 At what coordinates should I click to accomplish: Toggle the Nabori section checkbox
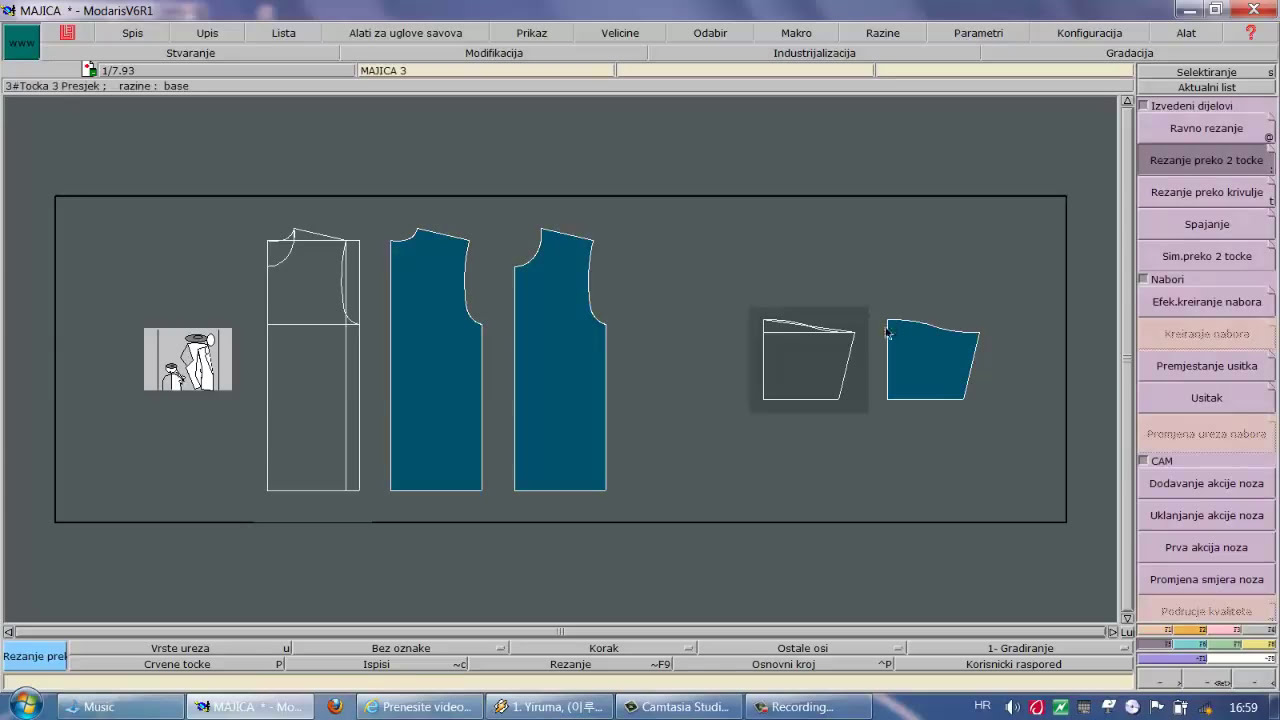pyautogui.click(x=1144, y=279)
